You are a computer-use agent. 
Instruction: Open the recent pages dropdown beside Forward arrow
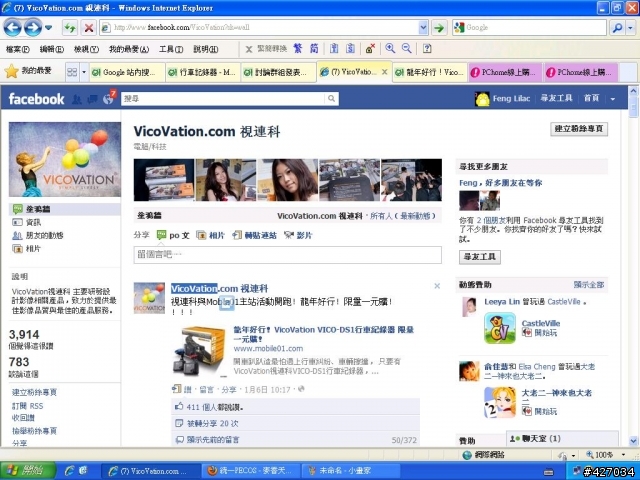click(x=49, y=28)
